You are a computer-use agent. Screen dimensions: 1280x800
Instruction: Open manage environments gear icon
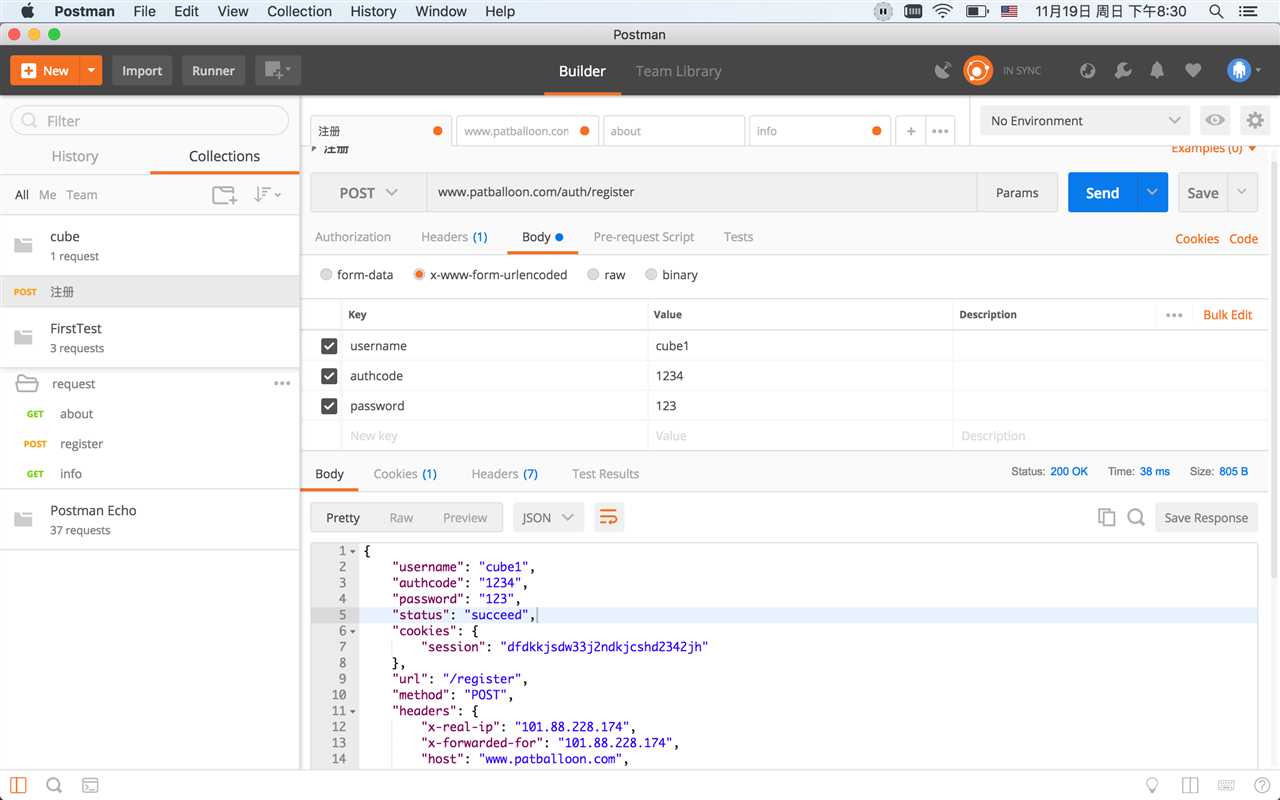pos(1254,120)
